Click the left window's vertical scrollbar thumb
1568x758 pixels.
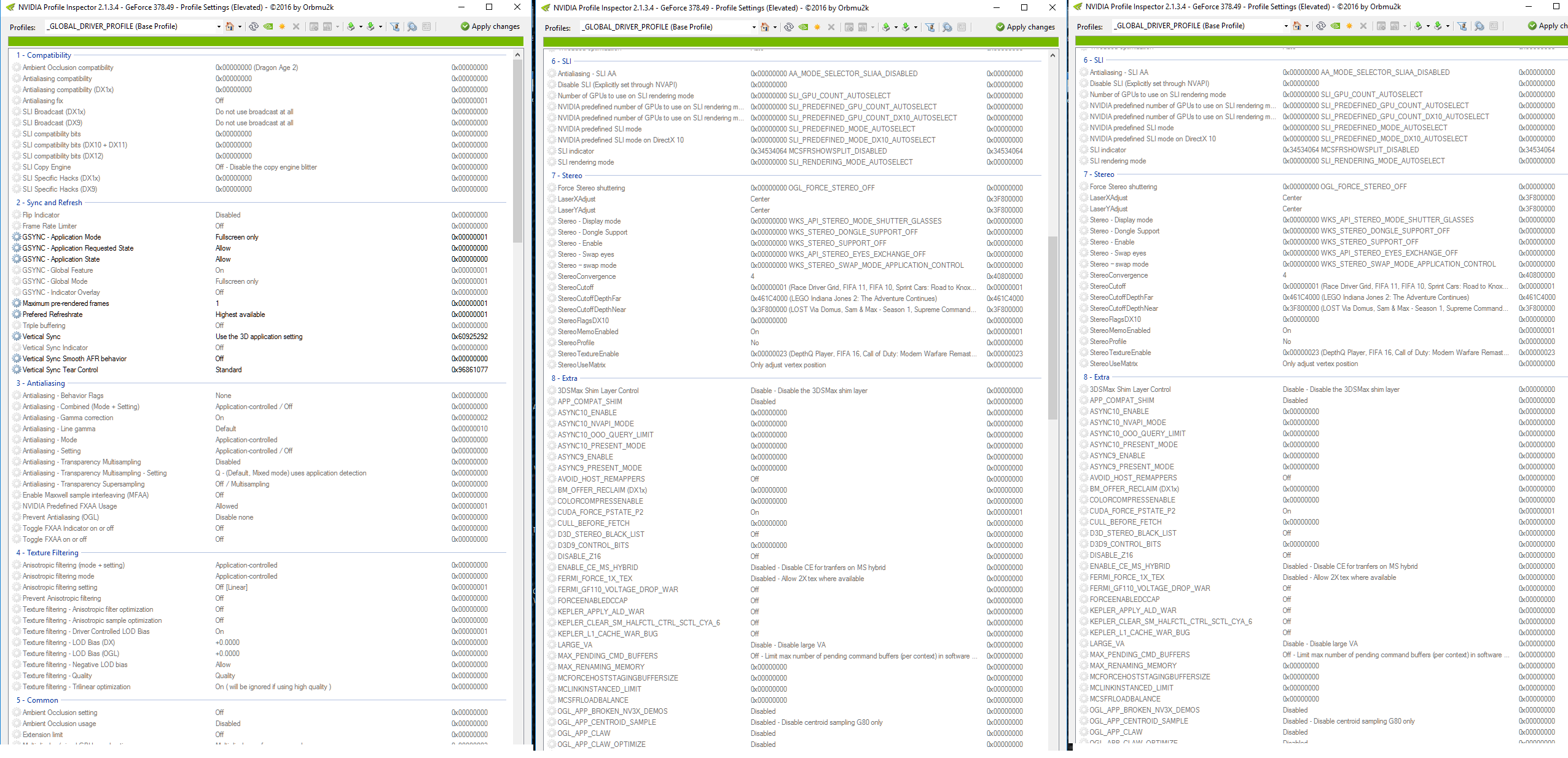(x=517, y=152)
